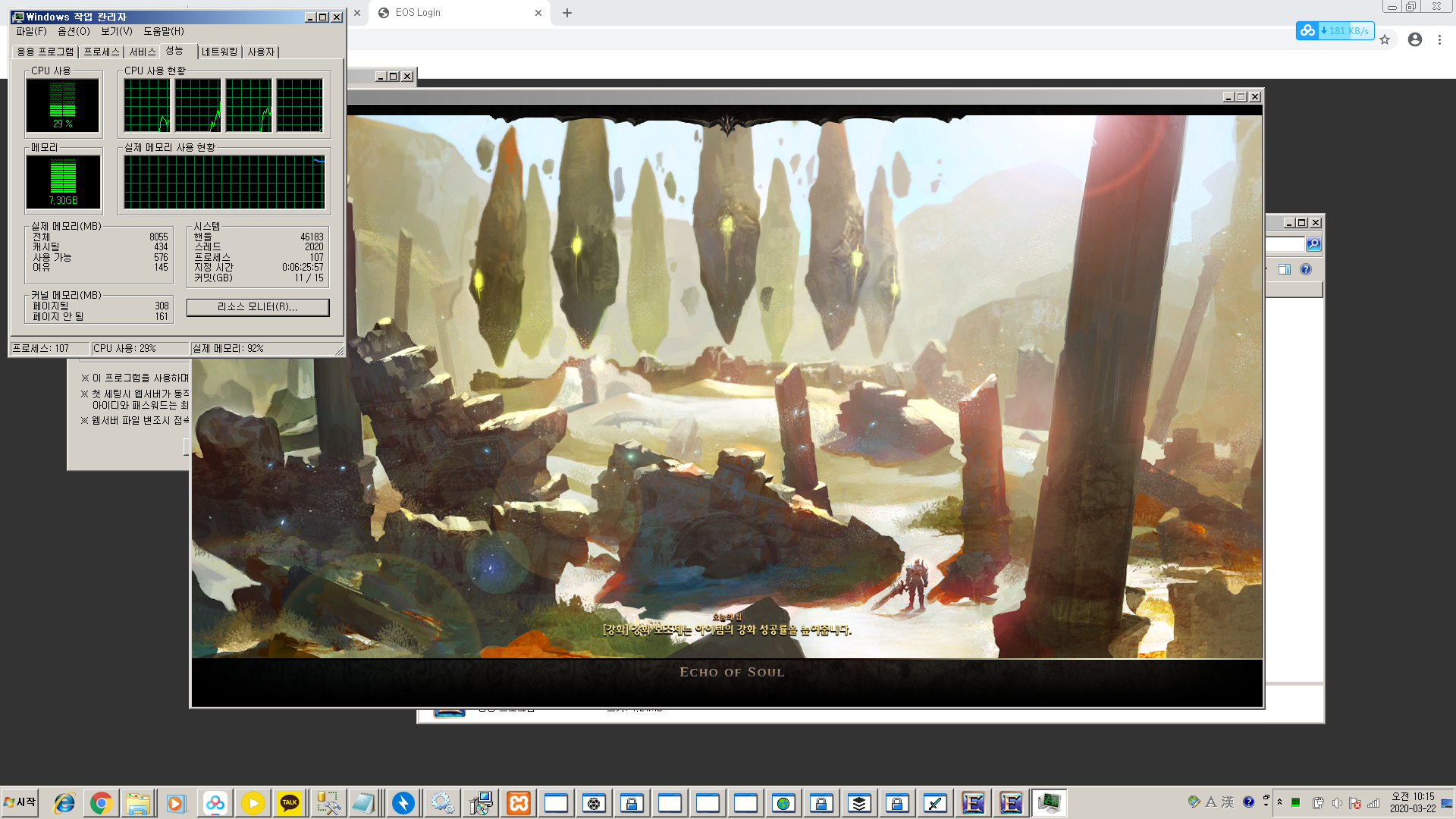Open the volume speaker tray icon

click(1336, 803)
